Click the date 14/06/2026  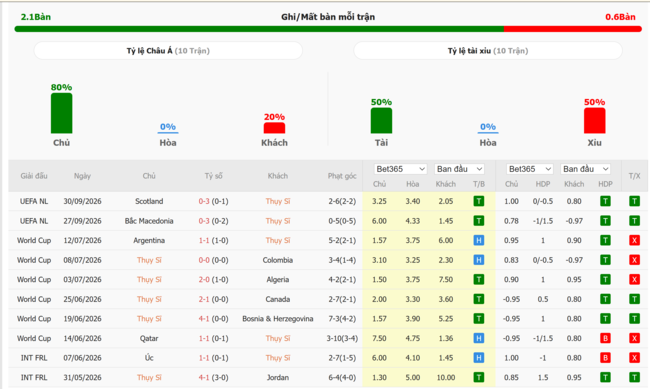click(82, 338)
